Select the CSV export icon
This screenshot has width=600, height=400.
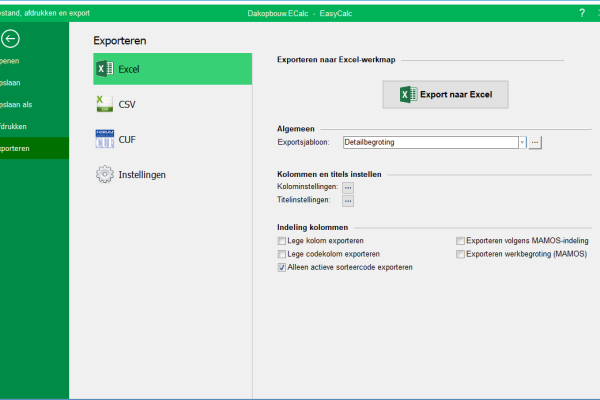coord(105,104)
